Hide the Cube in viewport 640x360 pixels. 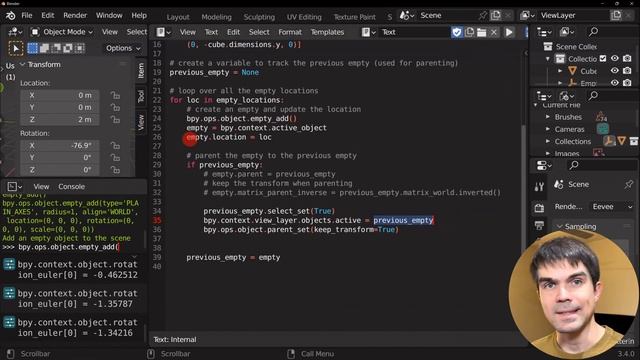[615, 71]
